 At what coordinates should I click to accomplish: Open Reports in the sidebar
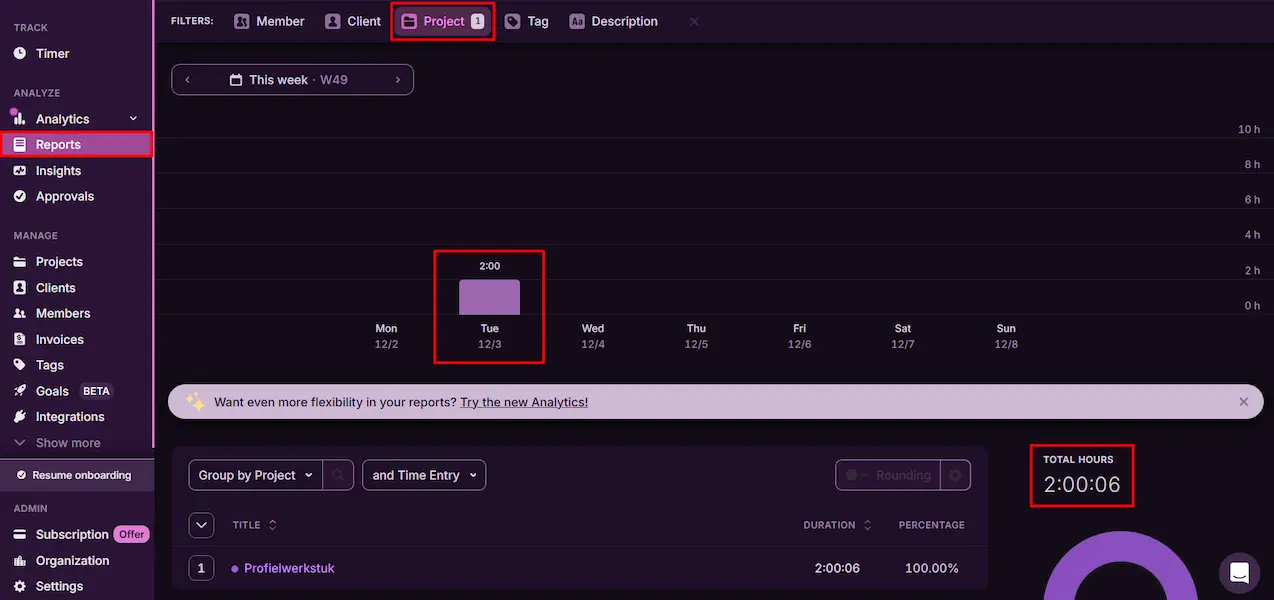(x=77, y=144)
